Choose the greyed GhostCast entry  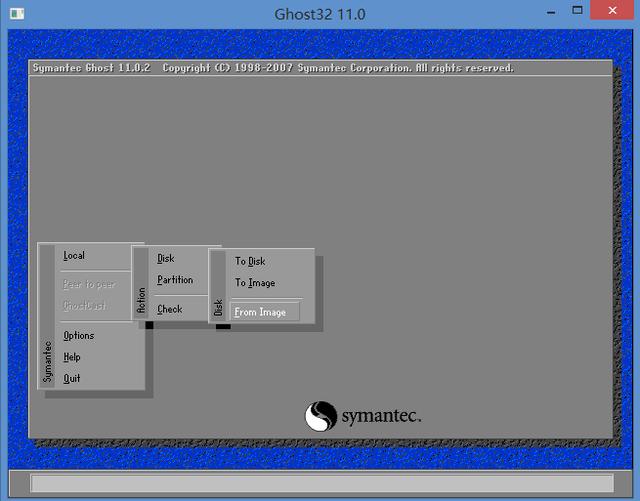click(x=84, y=305)
